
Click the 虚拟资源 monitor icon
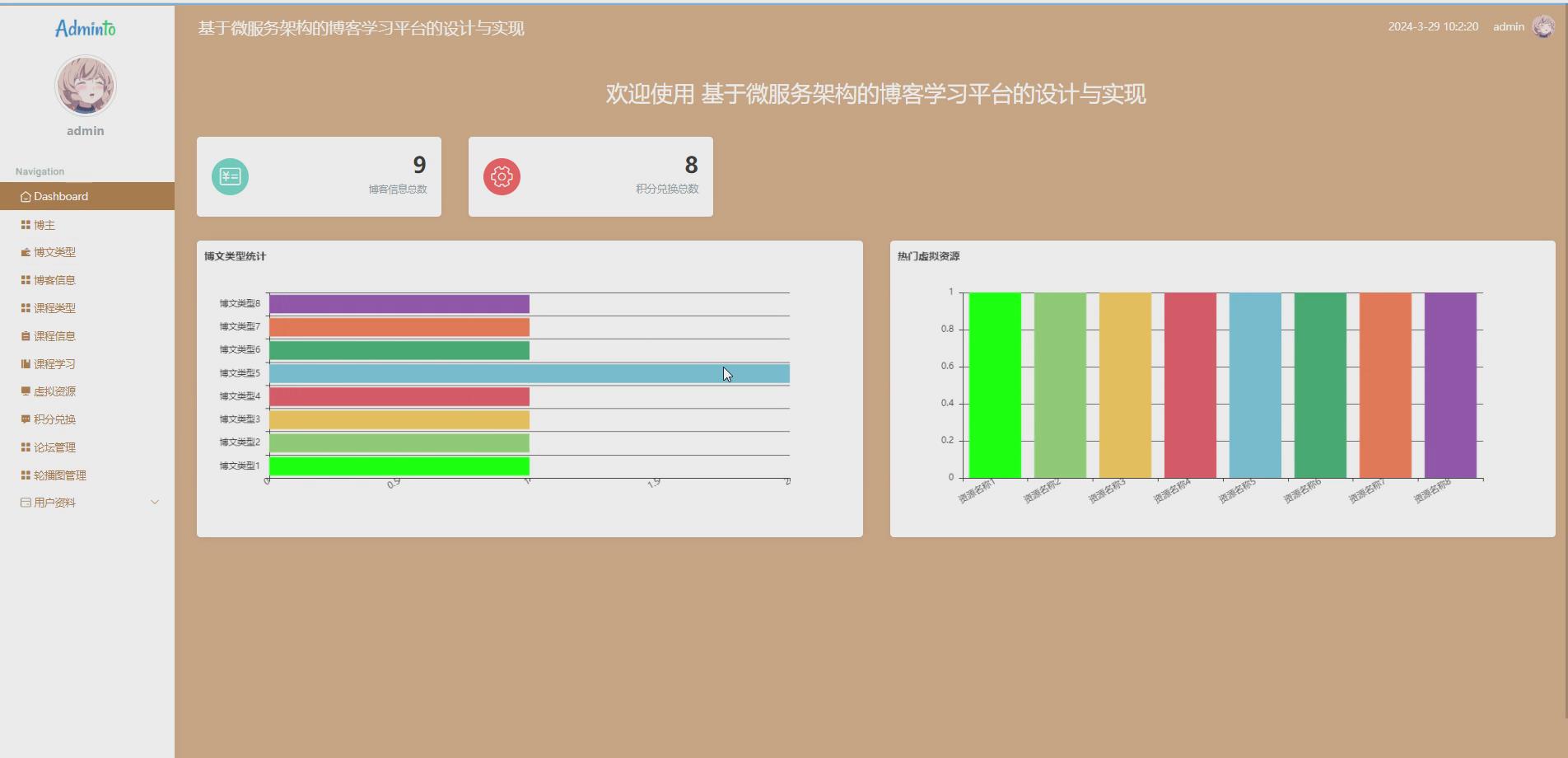[x=24, y=391]
